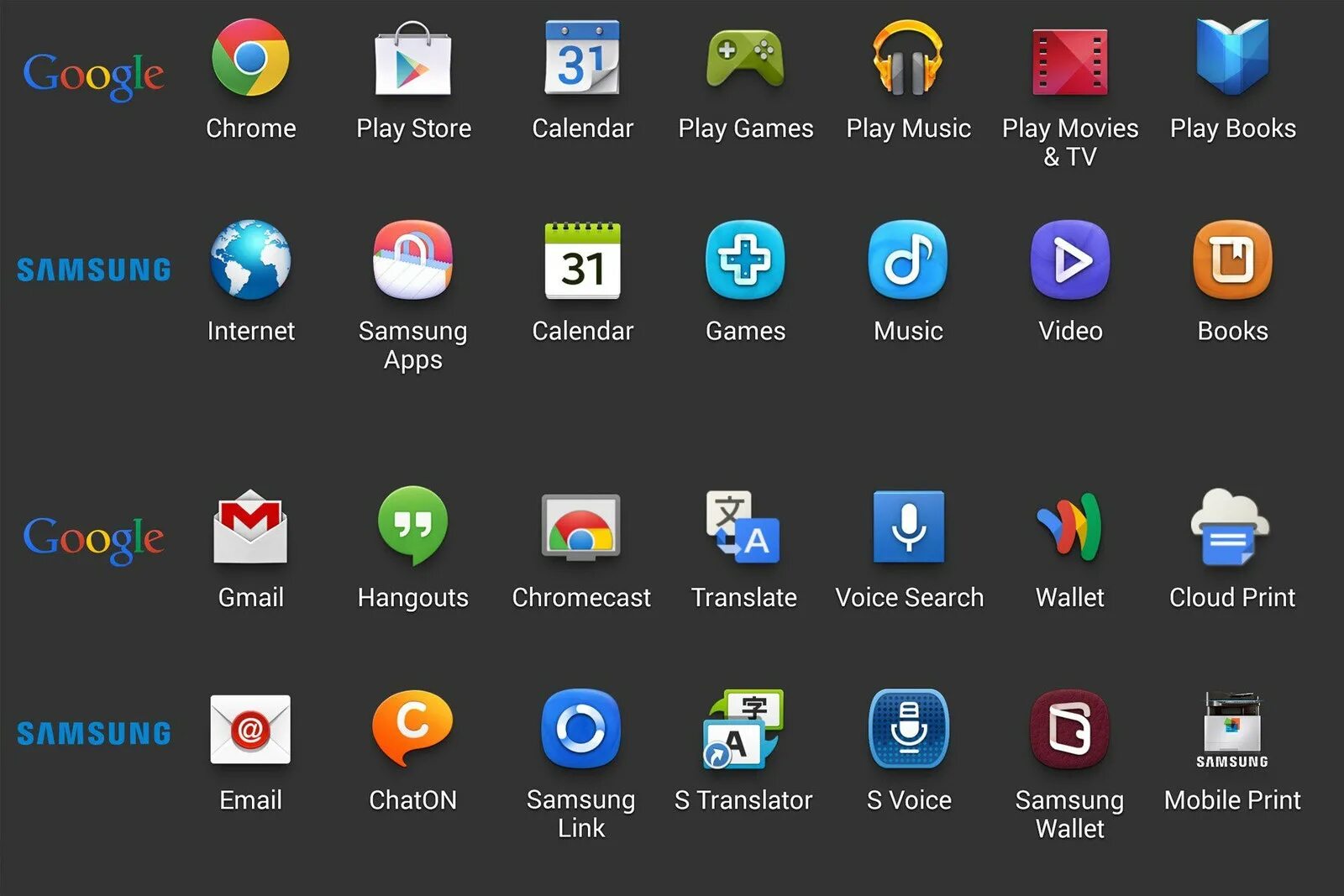Screen dimensions: 1344x896
Task: Launch the S Translator icon
Action: [743, 729]
